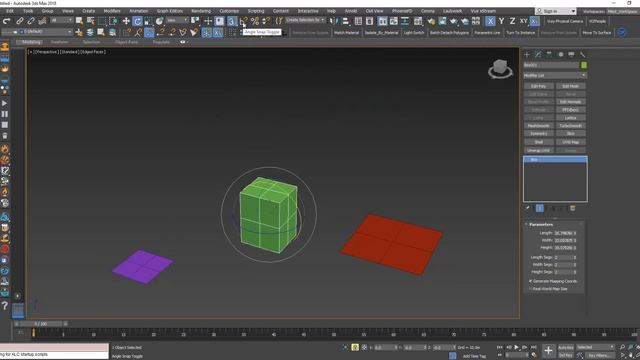
Task: Click the viewport ViewCube
Action: tap(500, 68)
